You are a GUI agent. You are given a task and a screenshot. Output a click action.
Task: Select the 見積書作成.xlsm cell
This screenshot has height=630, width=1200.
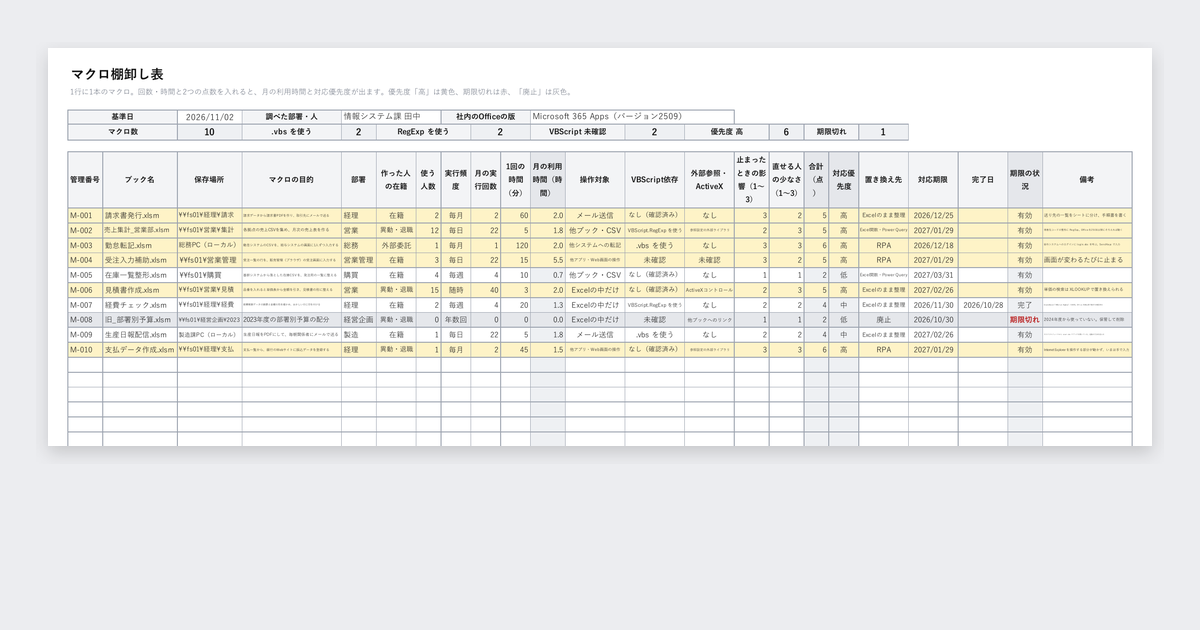[140, 290]
